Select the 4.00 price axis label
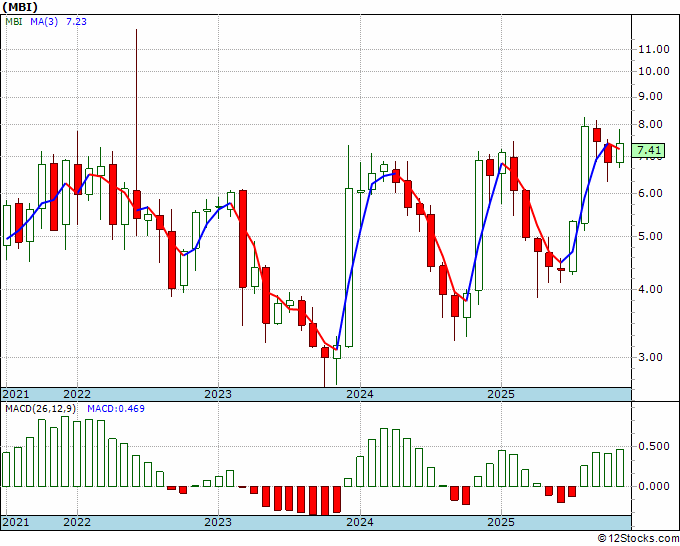The width and height of the screenshot is (680, 546). 651,289
